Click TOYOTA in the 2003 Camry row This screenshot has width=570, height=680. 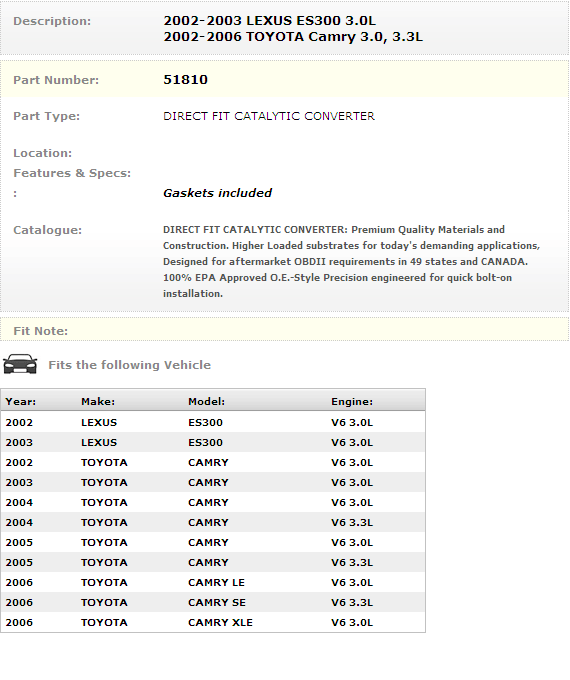tap(104, 482)
